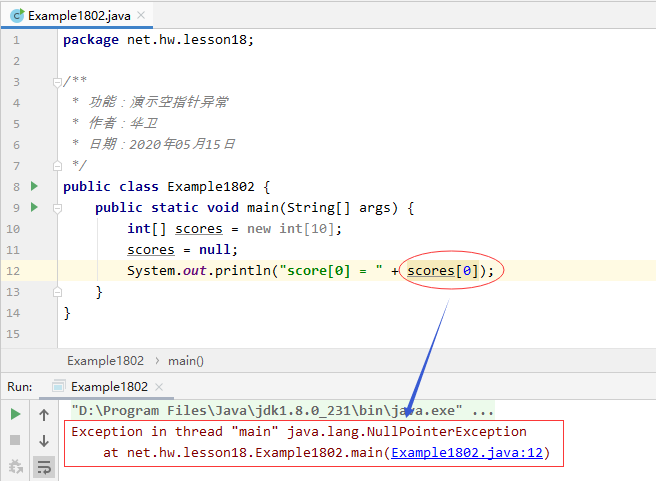Image resolution: width=656 pixels, height=481 pixels.
Task: Click the Example1802 breadcrumb
Action: tap(105, 361)
